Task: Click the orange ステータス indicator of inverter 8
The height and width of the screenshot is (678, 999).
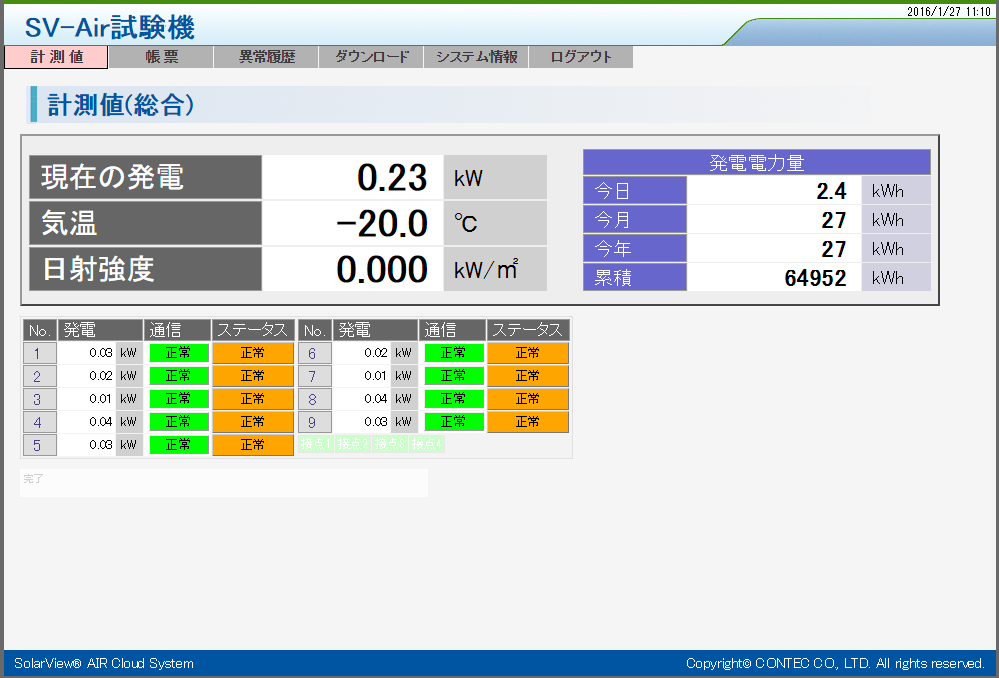Action: [528, 399]
